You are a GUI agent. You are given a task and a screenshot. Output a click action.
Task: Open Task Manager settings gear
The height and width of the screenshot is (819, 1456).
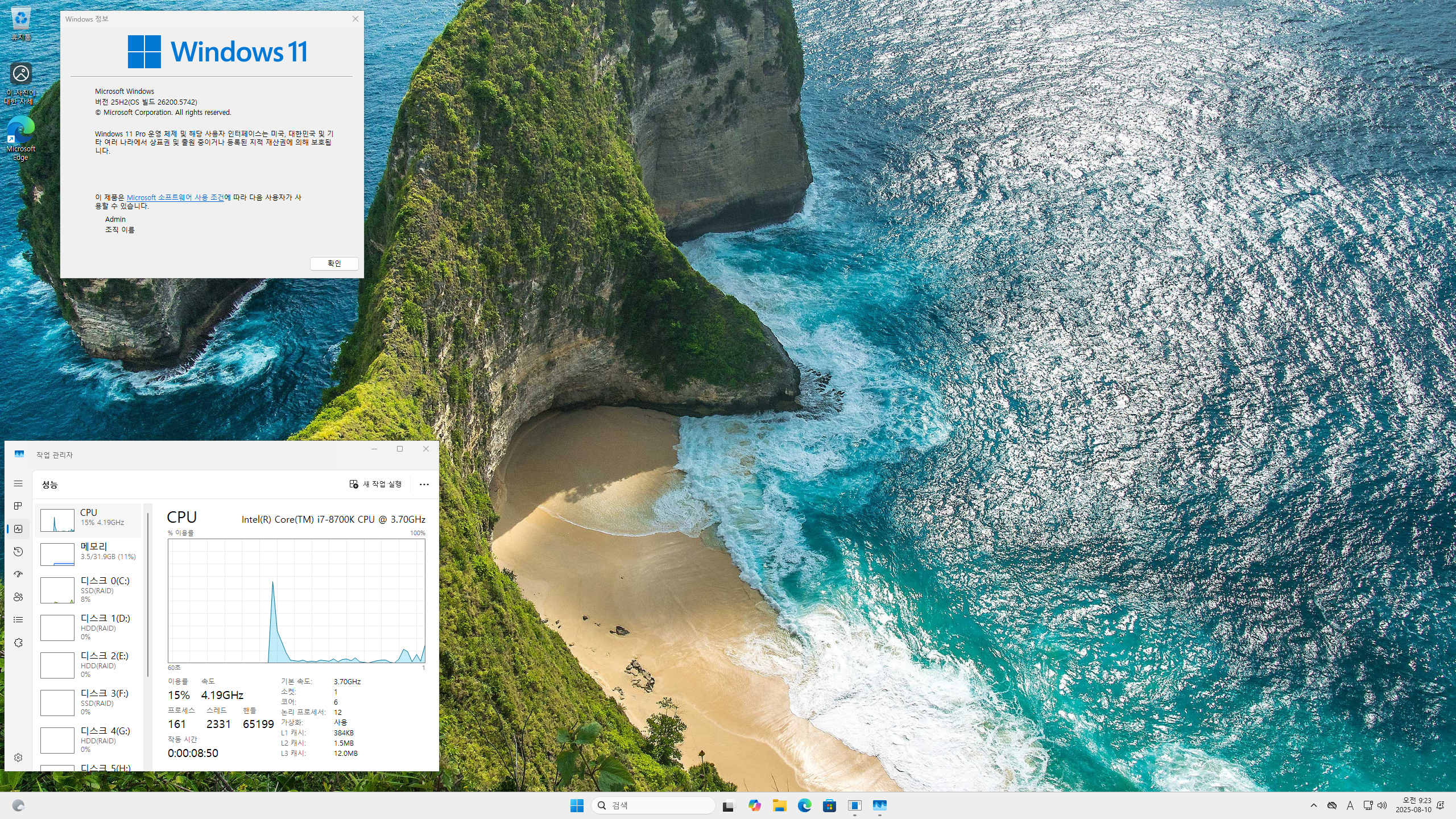18,758
